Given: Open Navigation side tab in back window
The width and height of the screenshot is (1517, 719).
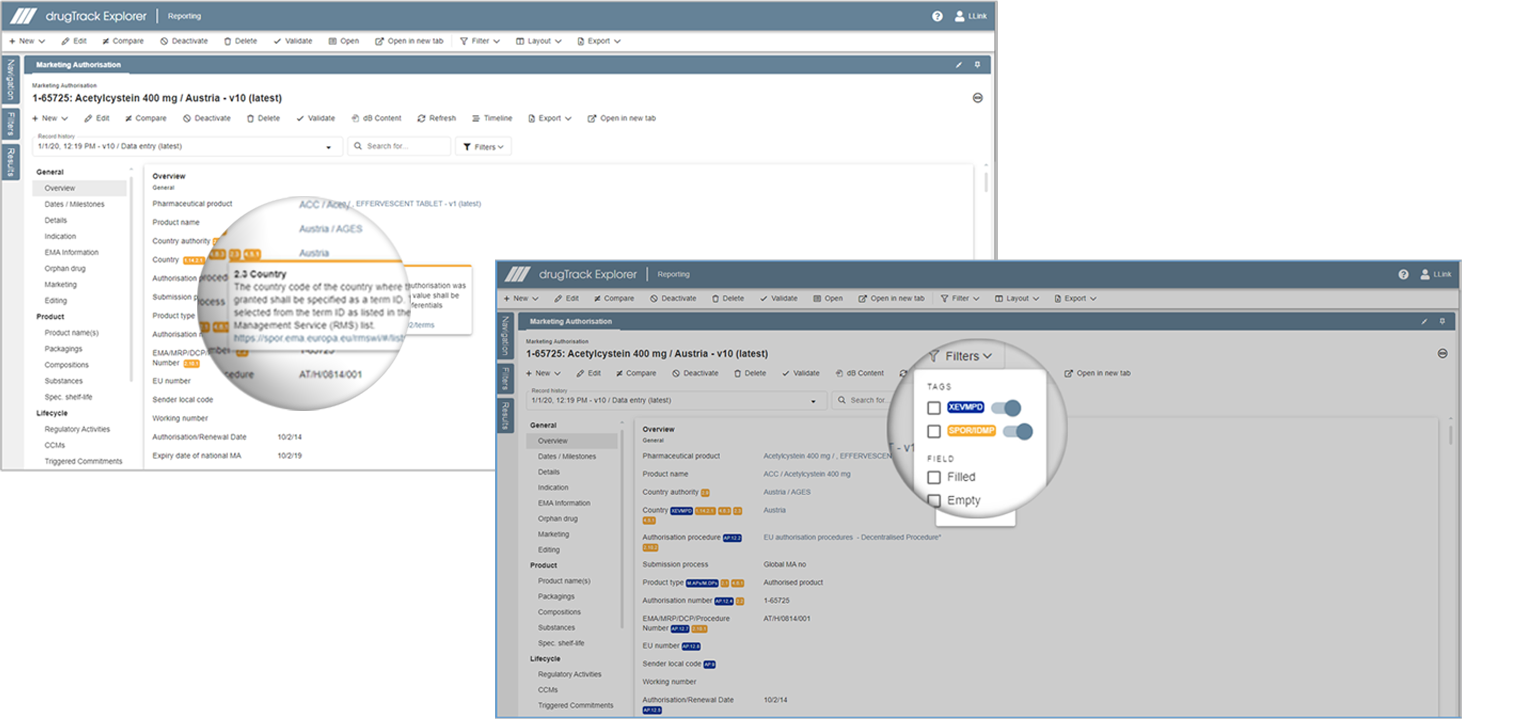Looking at the screenshot, I should click(11, 80).
